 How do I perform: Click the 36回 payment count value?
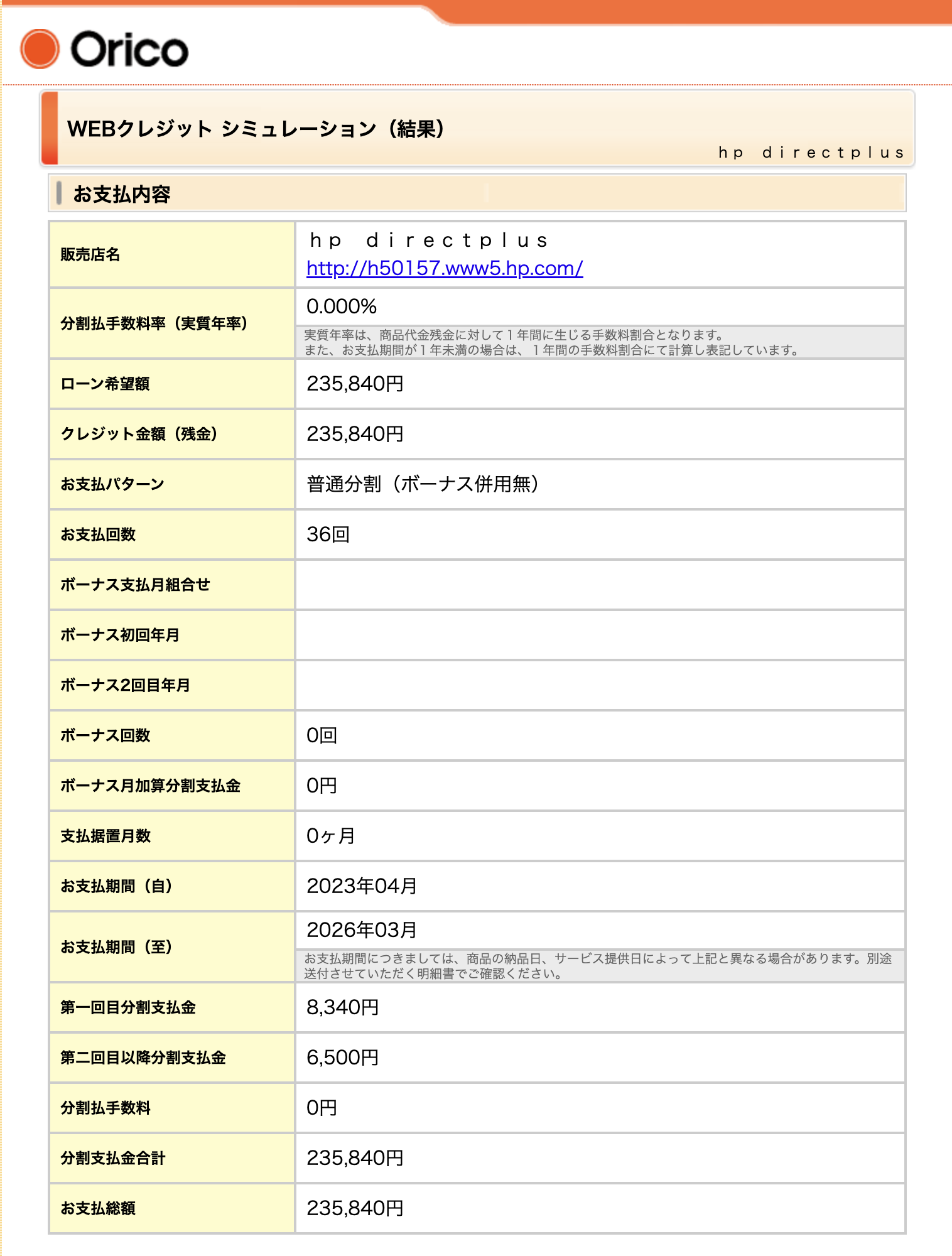[x=328, y=534]
